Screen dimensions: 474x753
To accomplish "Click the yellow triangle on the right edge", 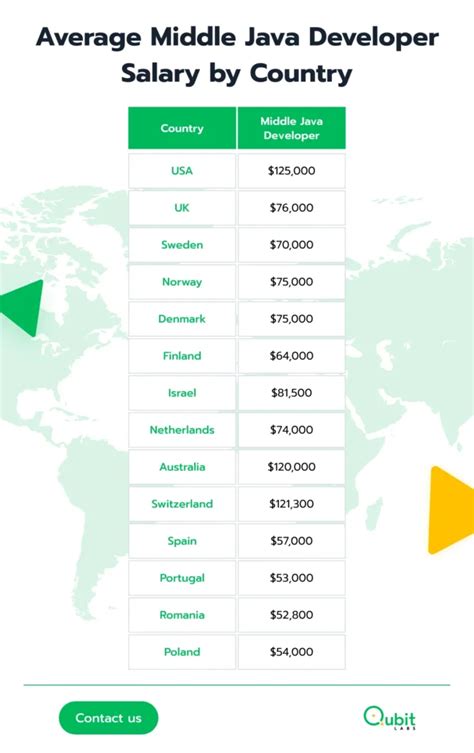I will tap(450, 510).
